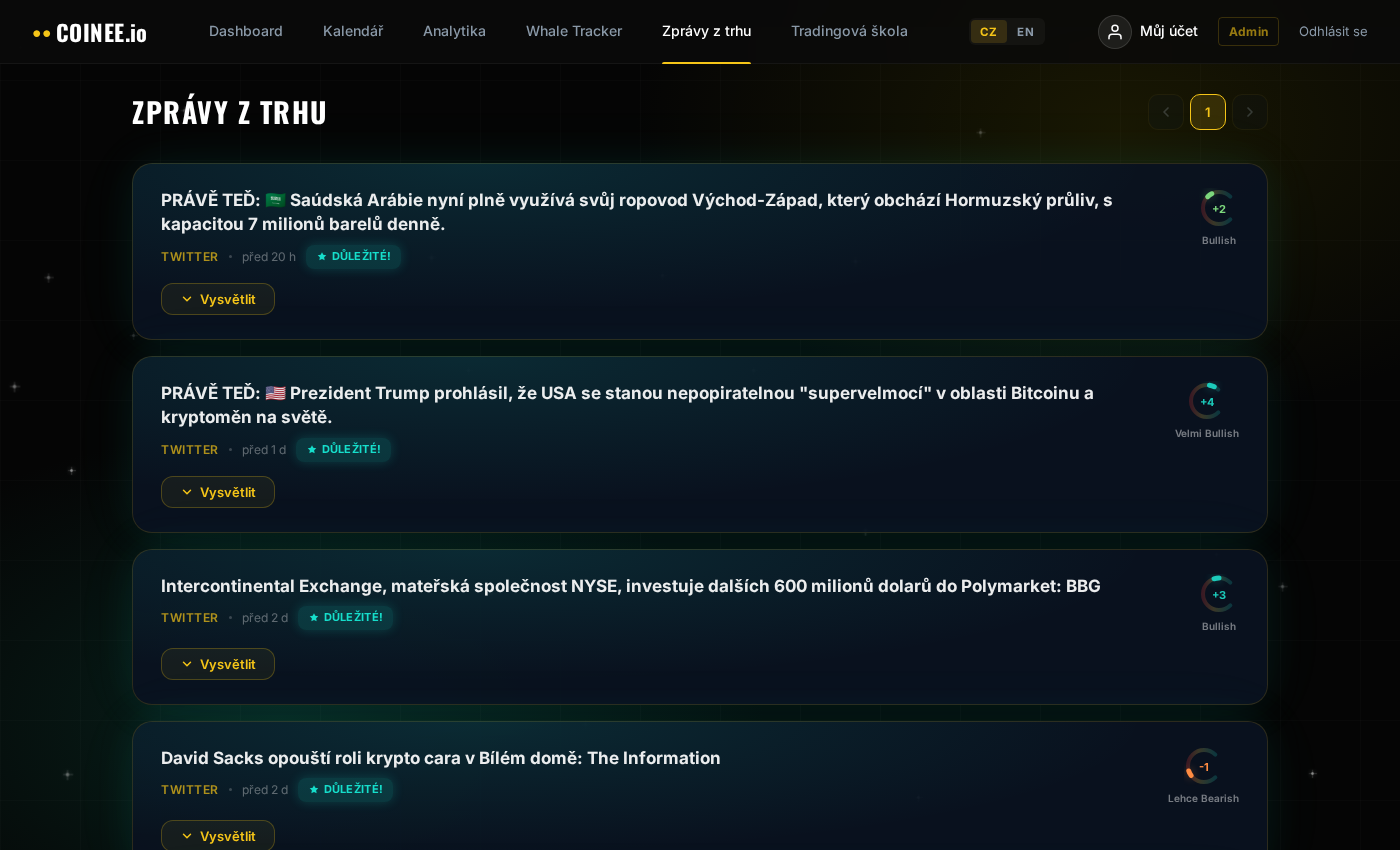Image resolution: width=1400 pixels, height=850 pixels.
Task: Open the Whale Tracker section
Action: point(574,31)
